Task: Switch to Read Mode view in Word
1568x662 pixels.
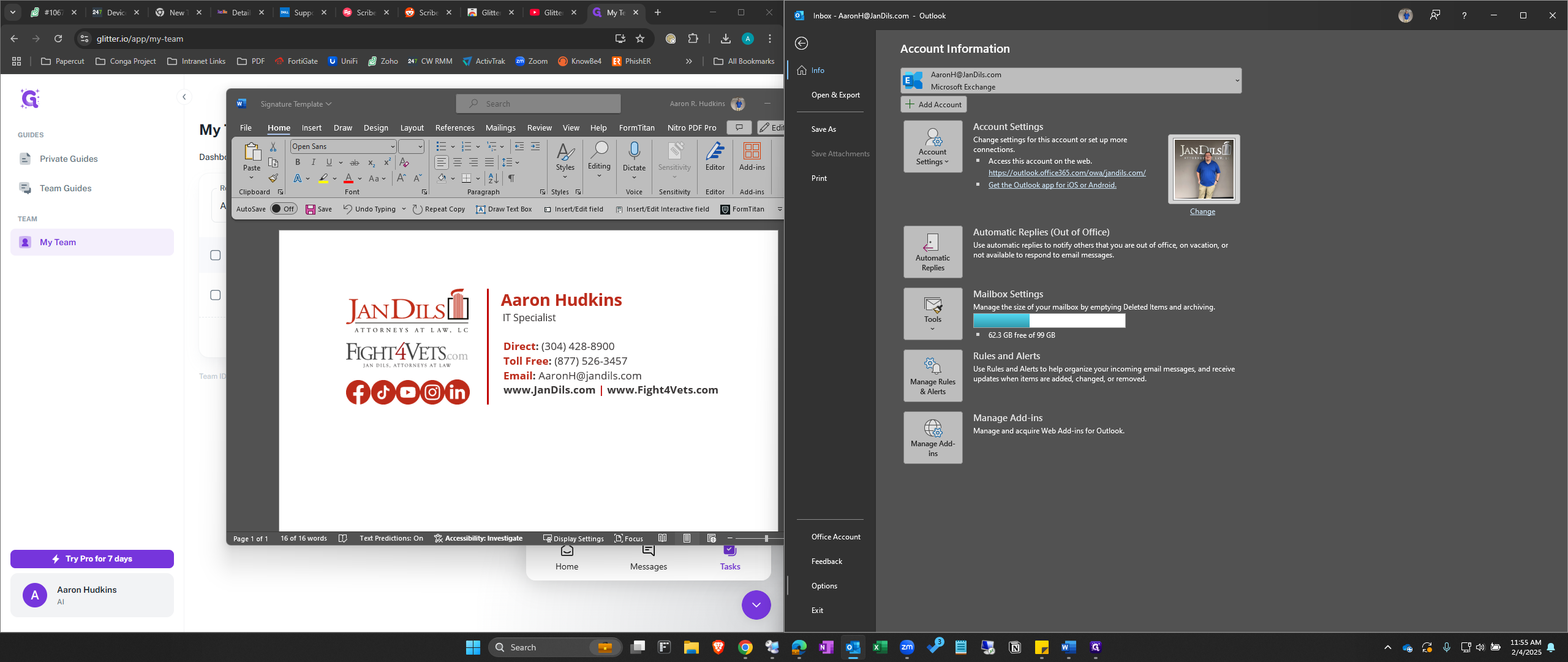Action: (662, 538)
